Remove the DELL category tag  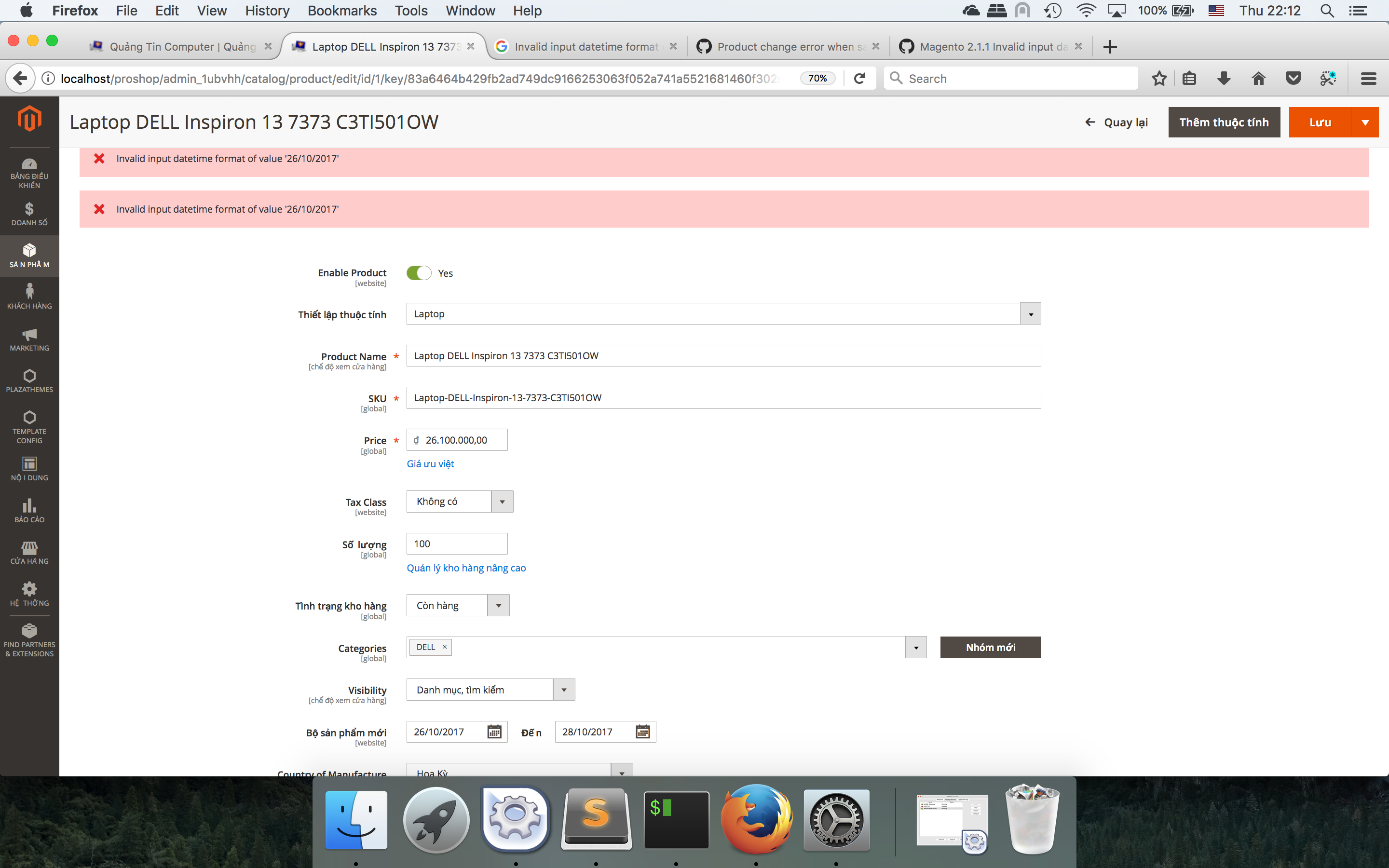point(444,647)
